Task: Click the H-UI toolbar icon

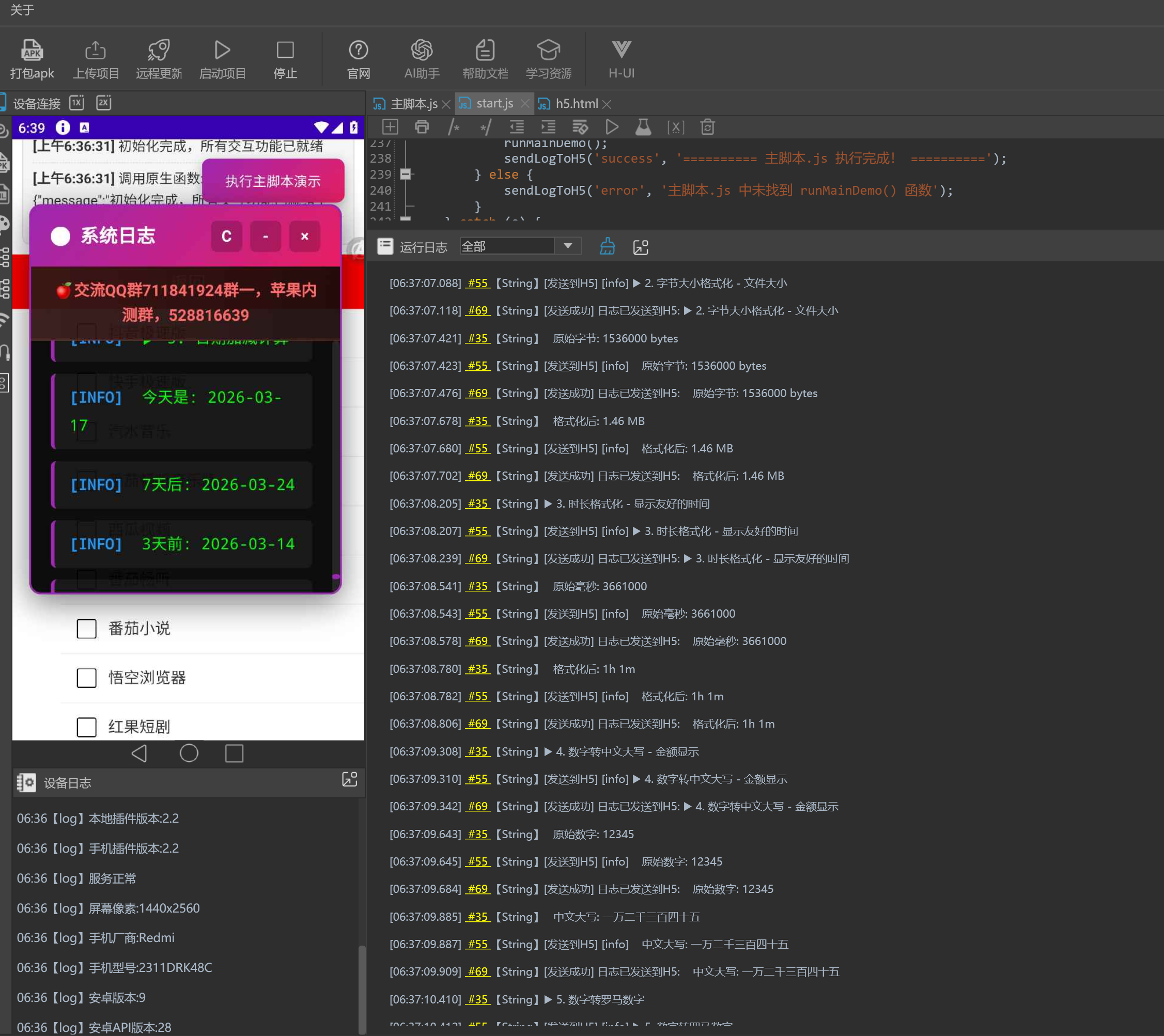Action: [x=620, y=50]
